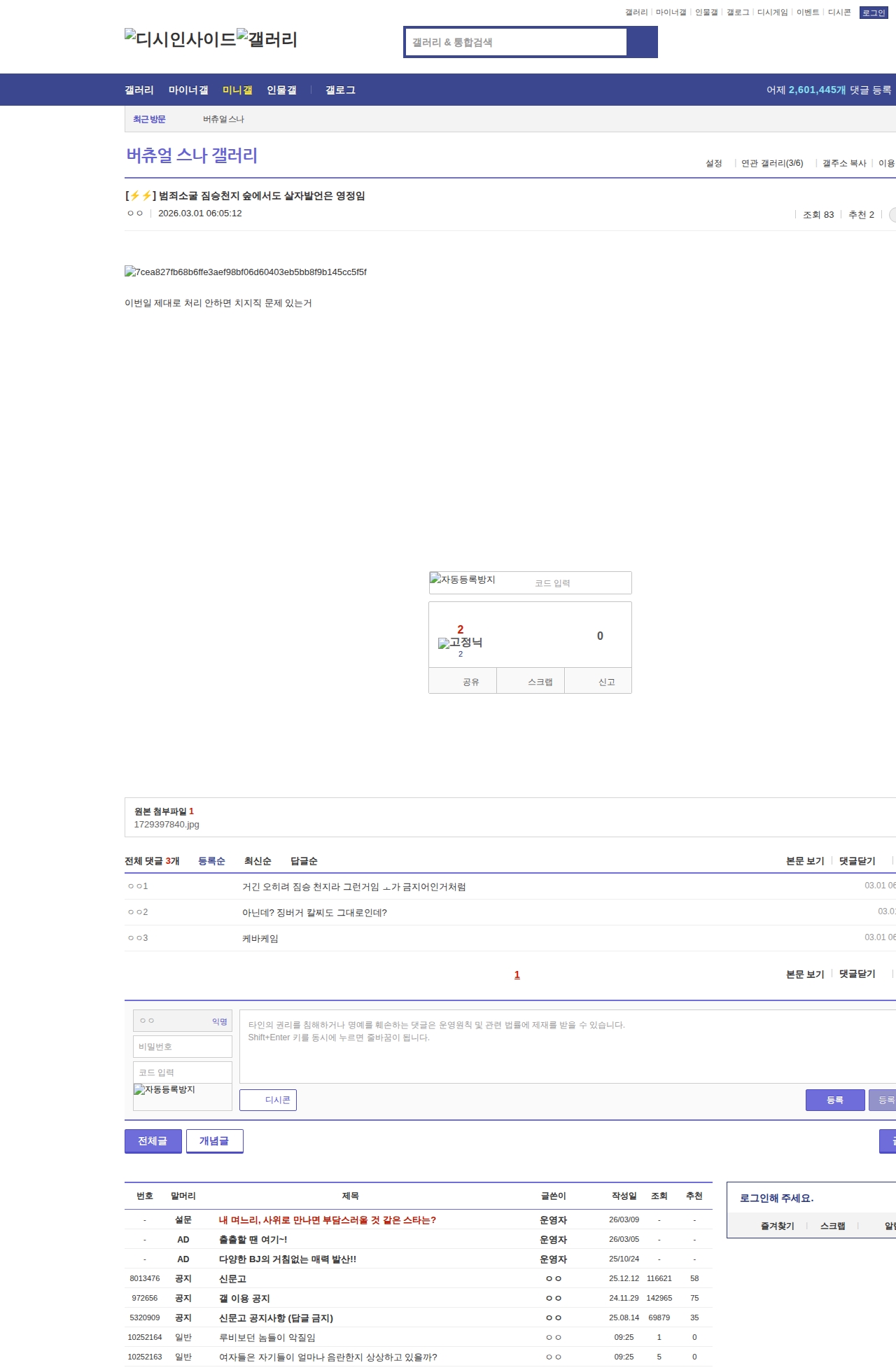Expand the 연관 갤러리(3/6) list
Image resolution: width=896 pixels, height=1370 pixels.
[772, 163]
